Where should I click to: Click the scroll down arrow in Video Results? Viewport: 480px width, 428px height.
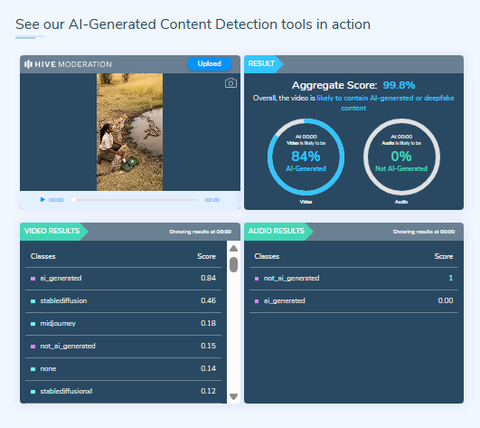point(234,397)
